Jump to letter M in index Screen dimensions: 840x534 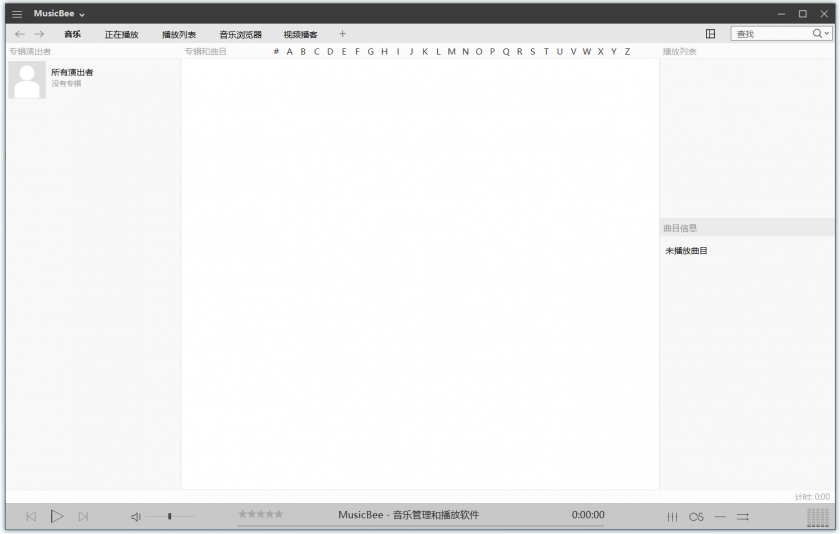(x=451, y=51)
